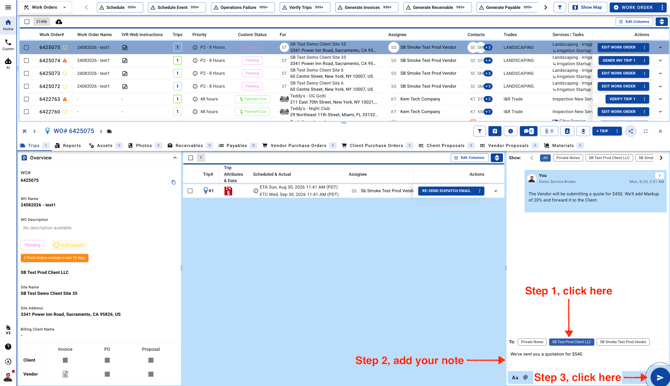Image resolution: width=670 pixels, height=386 pixels.
Task: Click the warning triangle beside work order 6425074
Action: coord(65,60)
